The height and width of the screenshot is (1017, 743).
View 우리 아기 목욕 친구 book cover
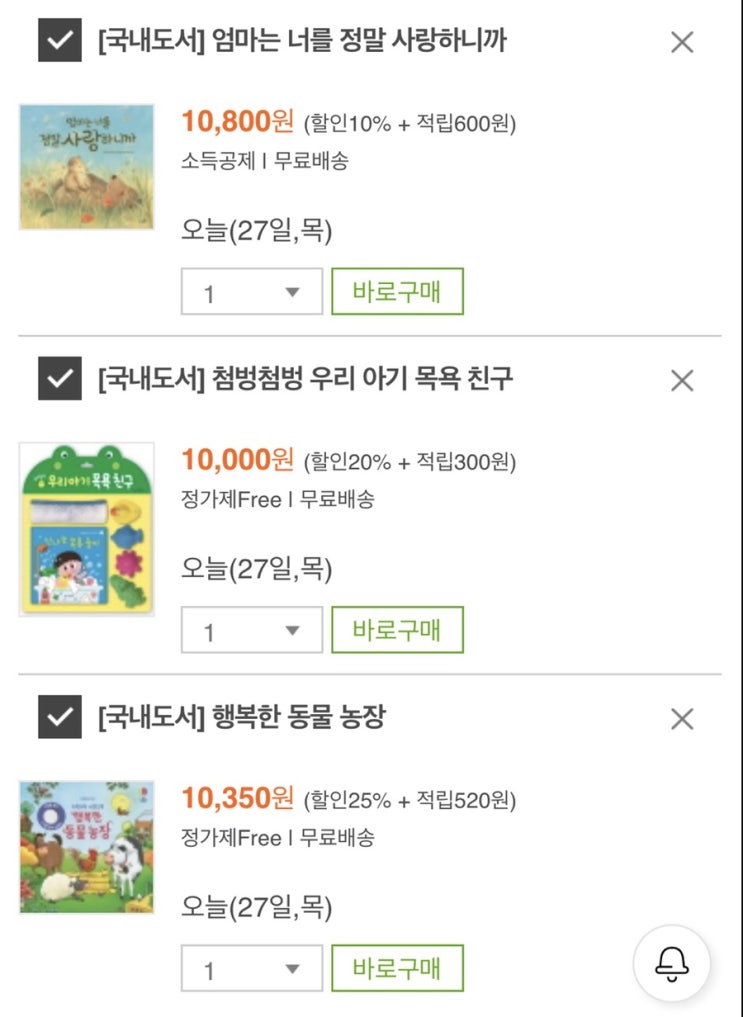point(87,528)
